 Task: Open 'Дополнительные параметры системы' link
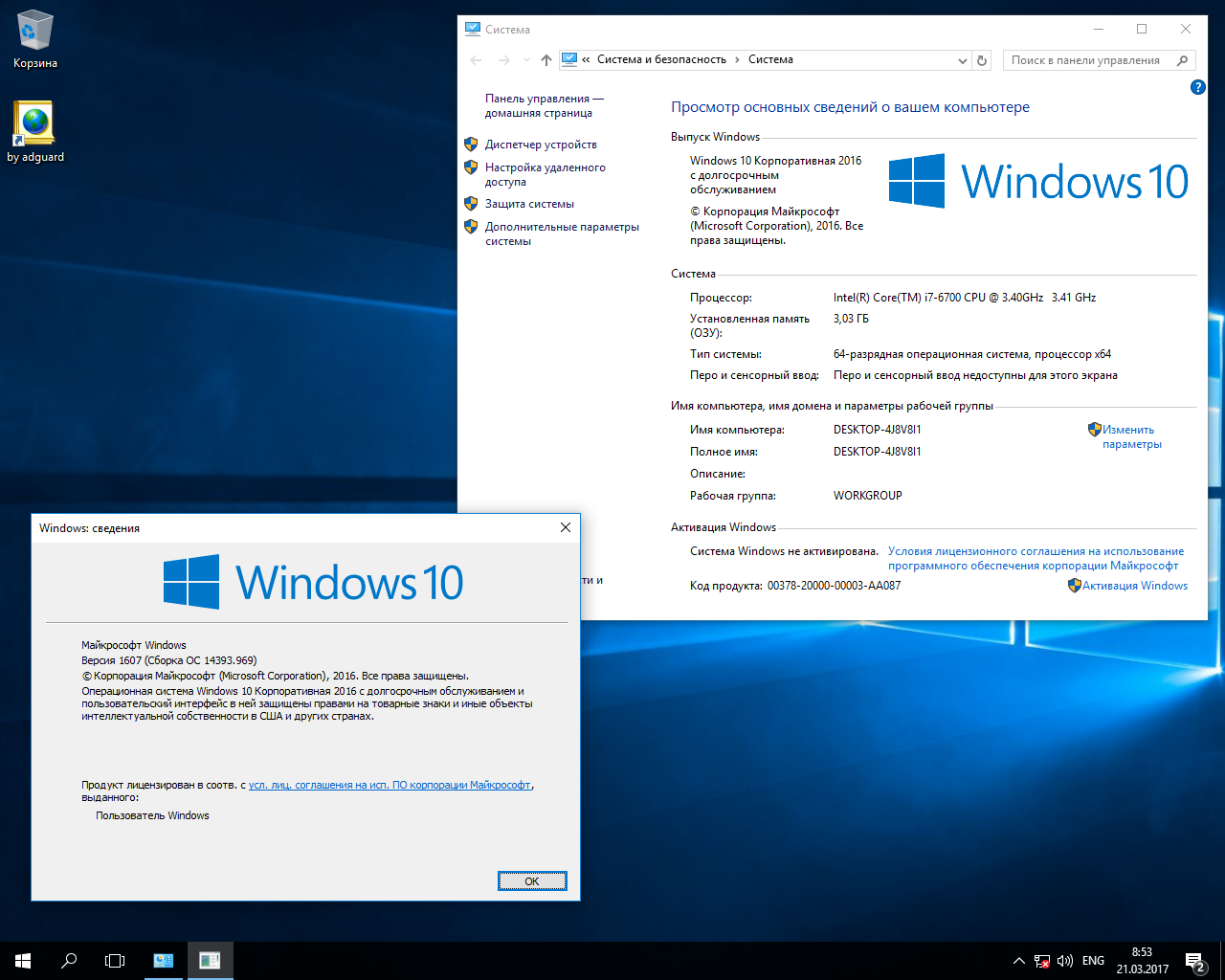tap(562, 234)
